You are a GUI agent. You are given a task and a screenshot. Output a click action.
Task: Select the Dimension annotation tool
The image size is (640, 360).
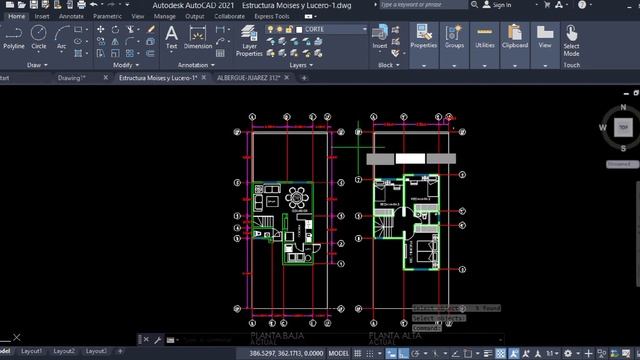[x=198, y=37]
